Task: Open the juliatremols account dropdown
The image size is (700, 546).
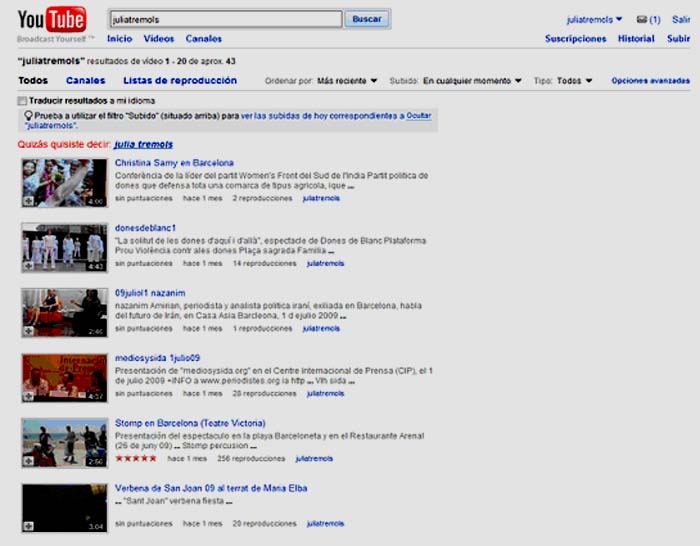Action: (594, 20)
